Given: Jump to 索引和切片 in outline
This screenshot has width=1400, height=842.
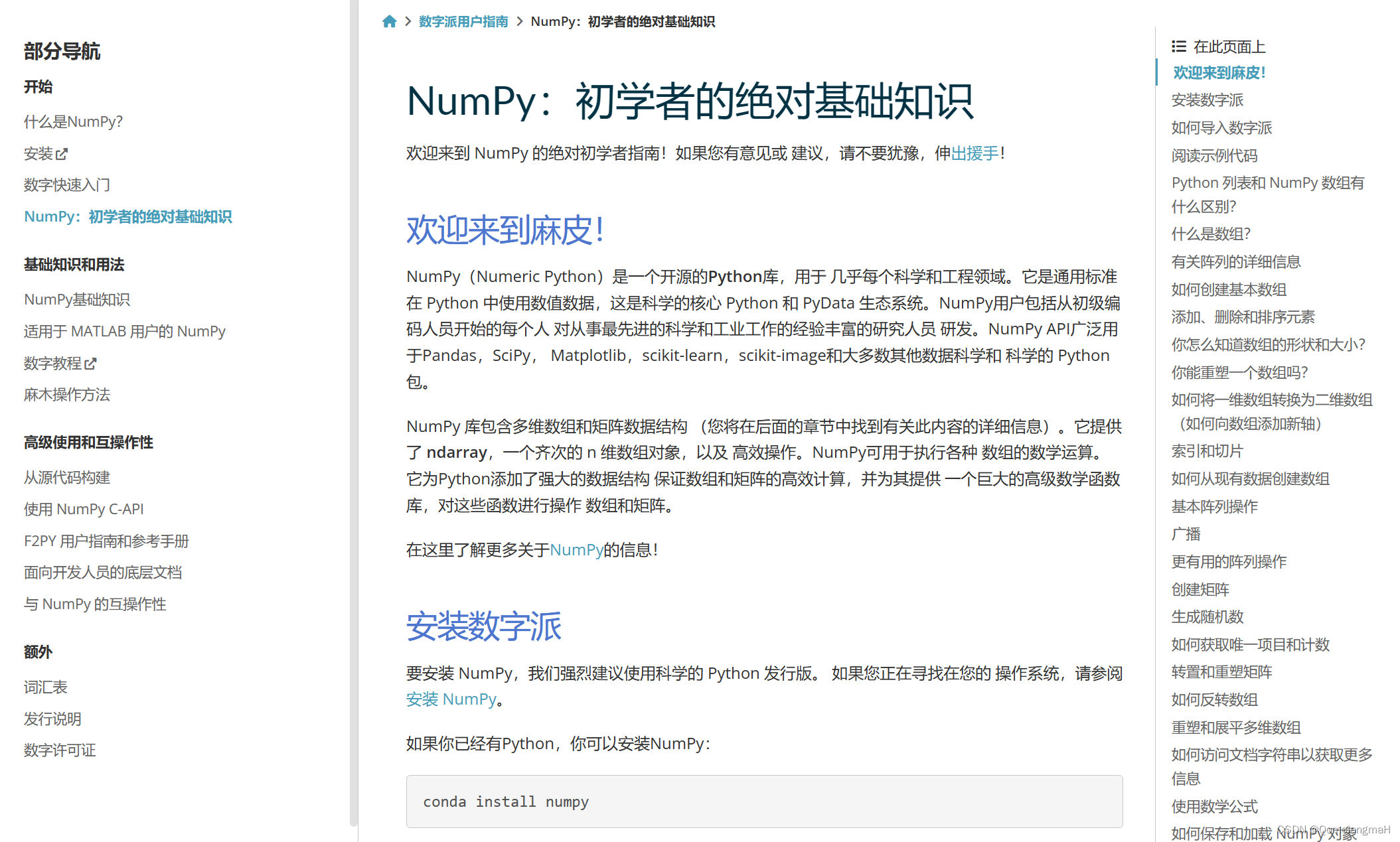Looking at the screenshot, I should pyautogui.click(x=1207, y=451).
